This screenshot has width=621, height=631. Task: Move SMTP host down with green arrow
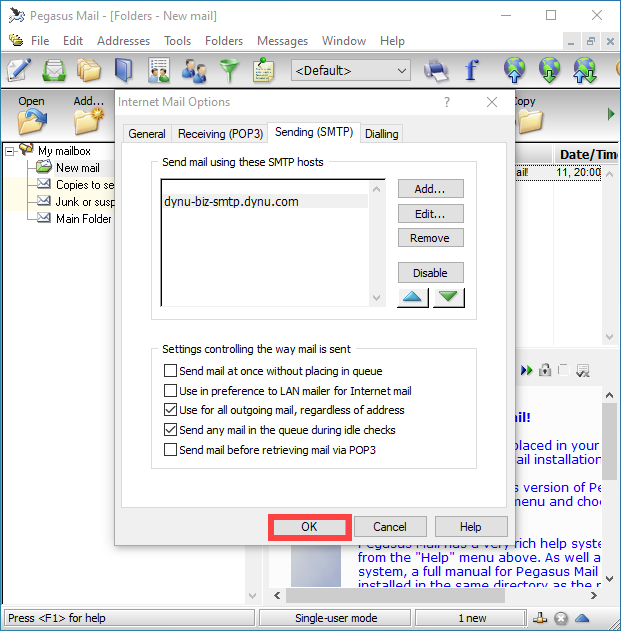point(448,298)
